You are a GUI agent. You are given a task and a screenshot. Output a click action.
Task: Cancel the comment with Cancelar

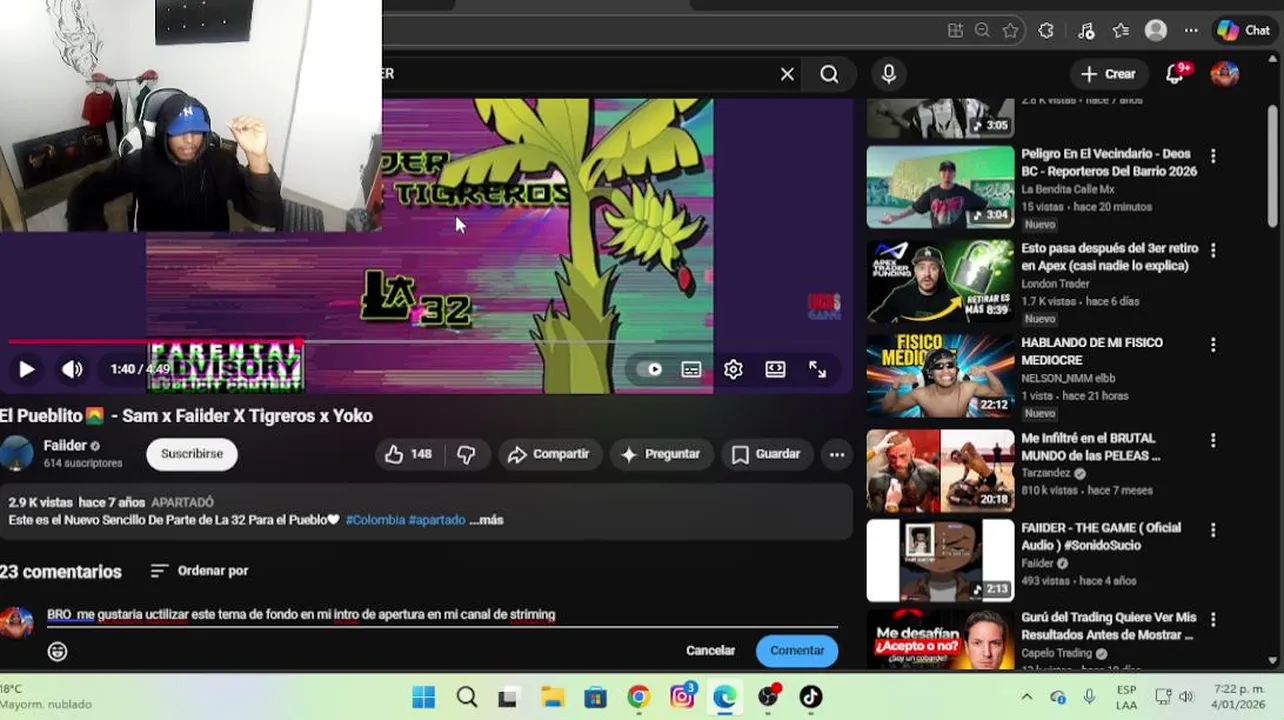pyautogui.click(x=710, y=650)
